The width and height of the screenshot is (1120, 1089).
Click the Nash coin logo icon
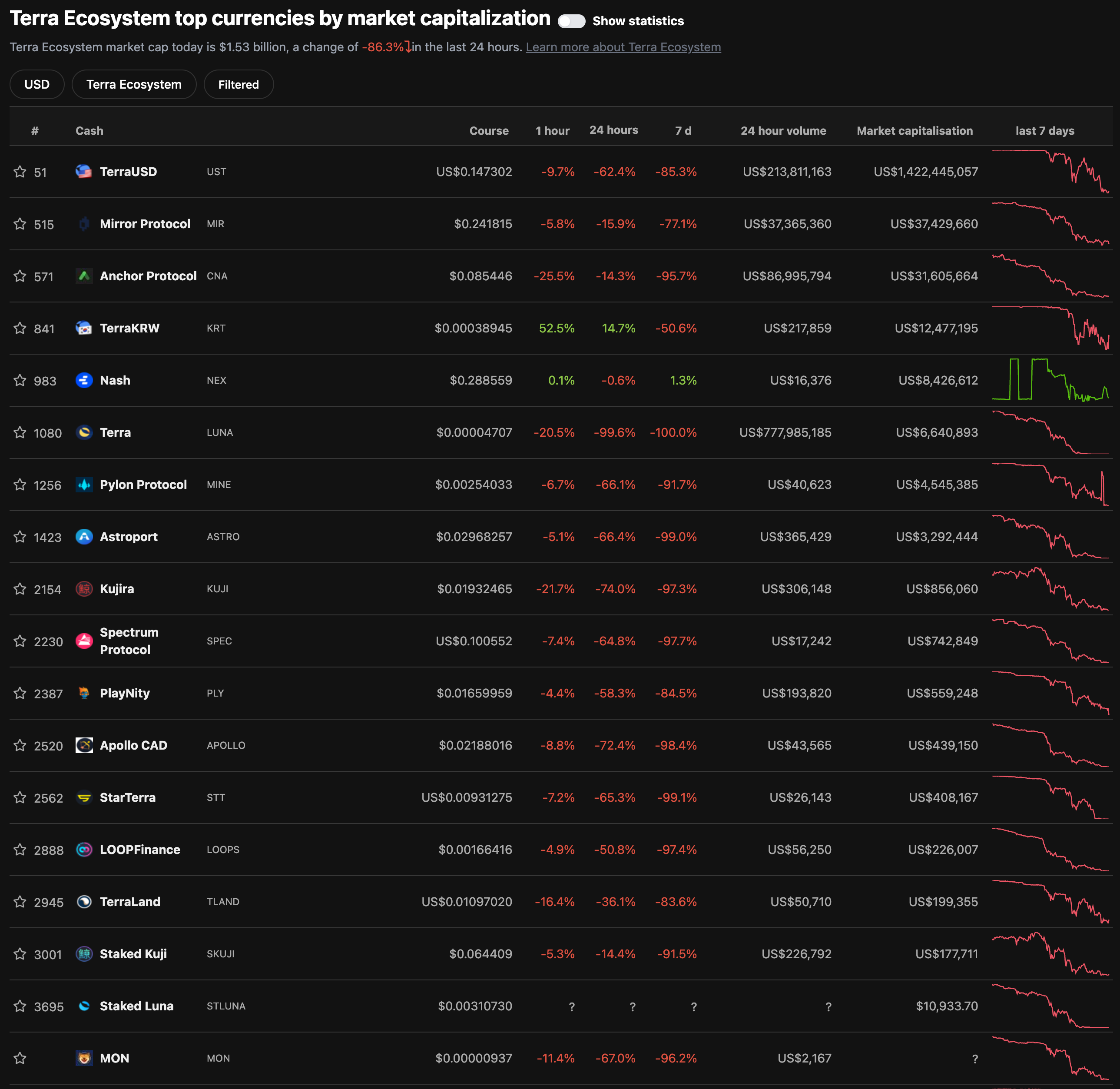(84, 380)
